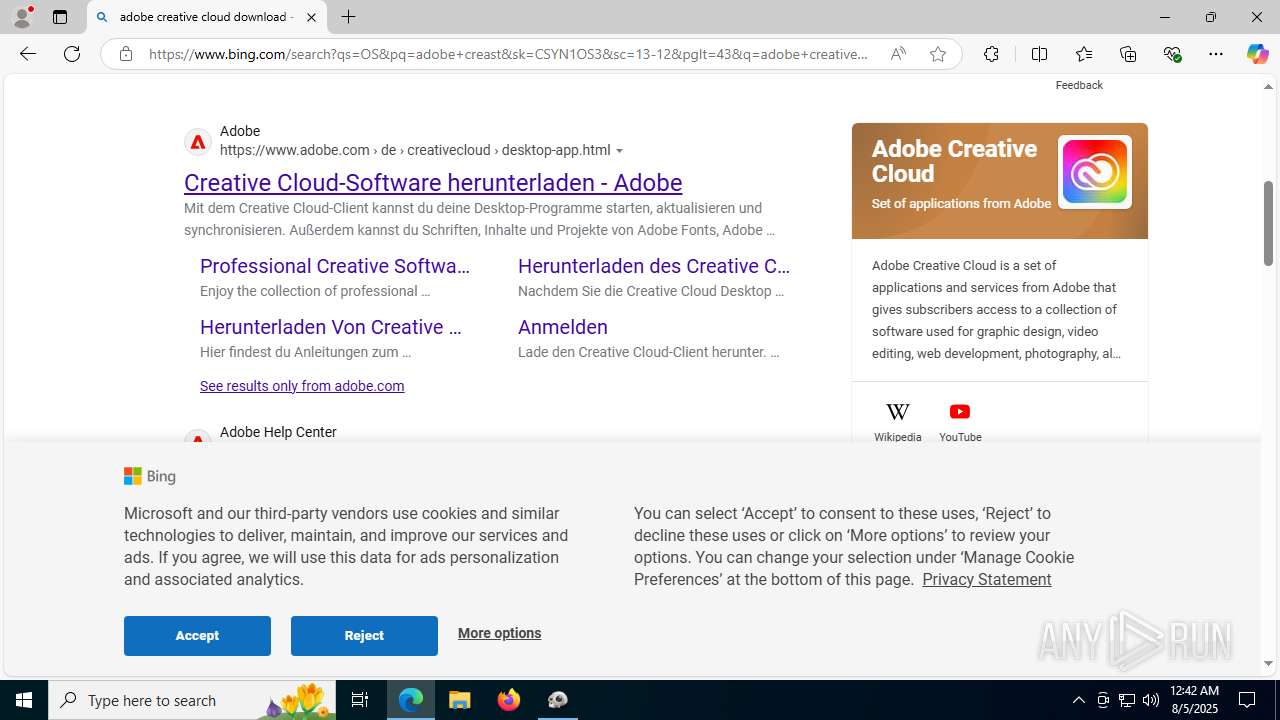Click the scrollbar down arrow
The width and height of the screenshot is (1280, 720).
[1268, 663]
